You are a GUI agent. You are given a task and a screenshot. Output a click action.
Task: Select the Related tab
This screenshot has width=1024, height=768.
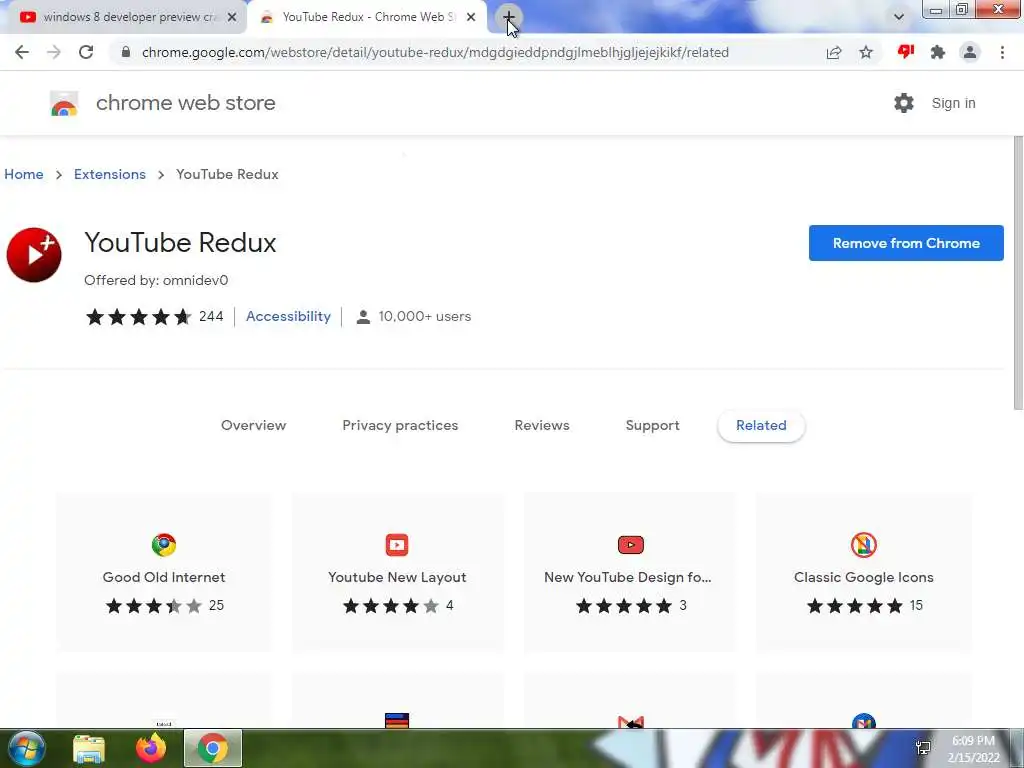click(x=761, y=426)
